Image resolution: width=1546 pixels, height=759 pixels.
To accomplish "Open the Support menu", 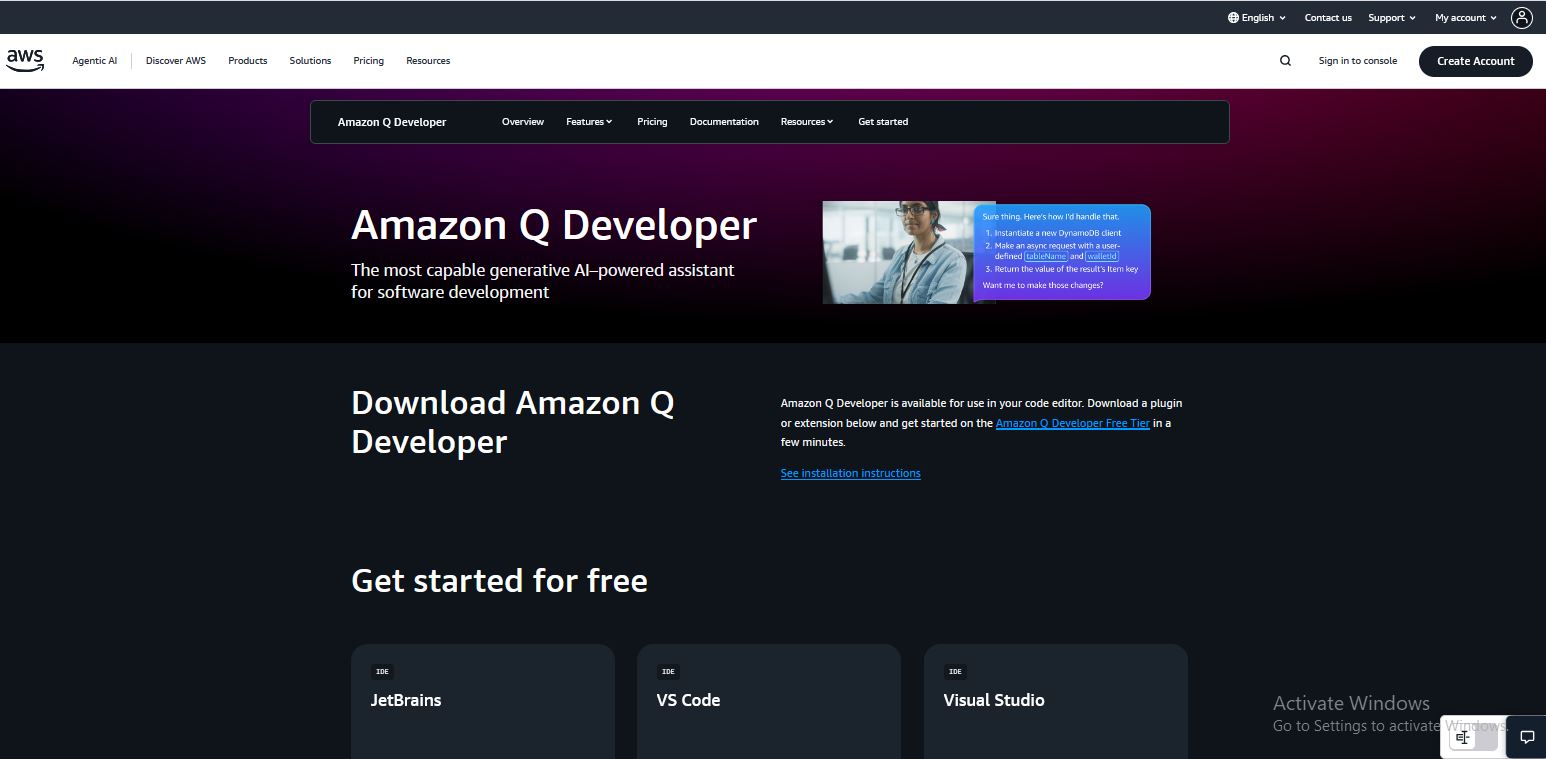I will coord(1391,17).
